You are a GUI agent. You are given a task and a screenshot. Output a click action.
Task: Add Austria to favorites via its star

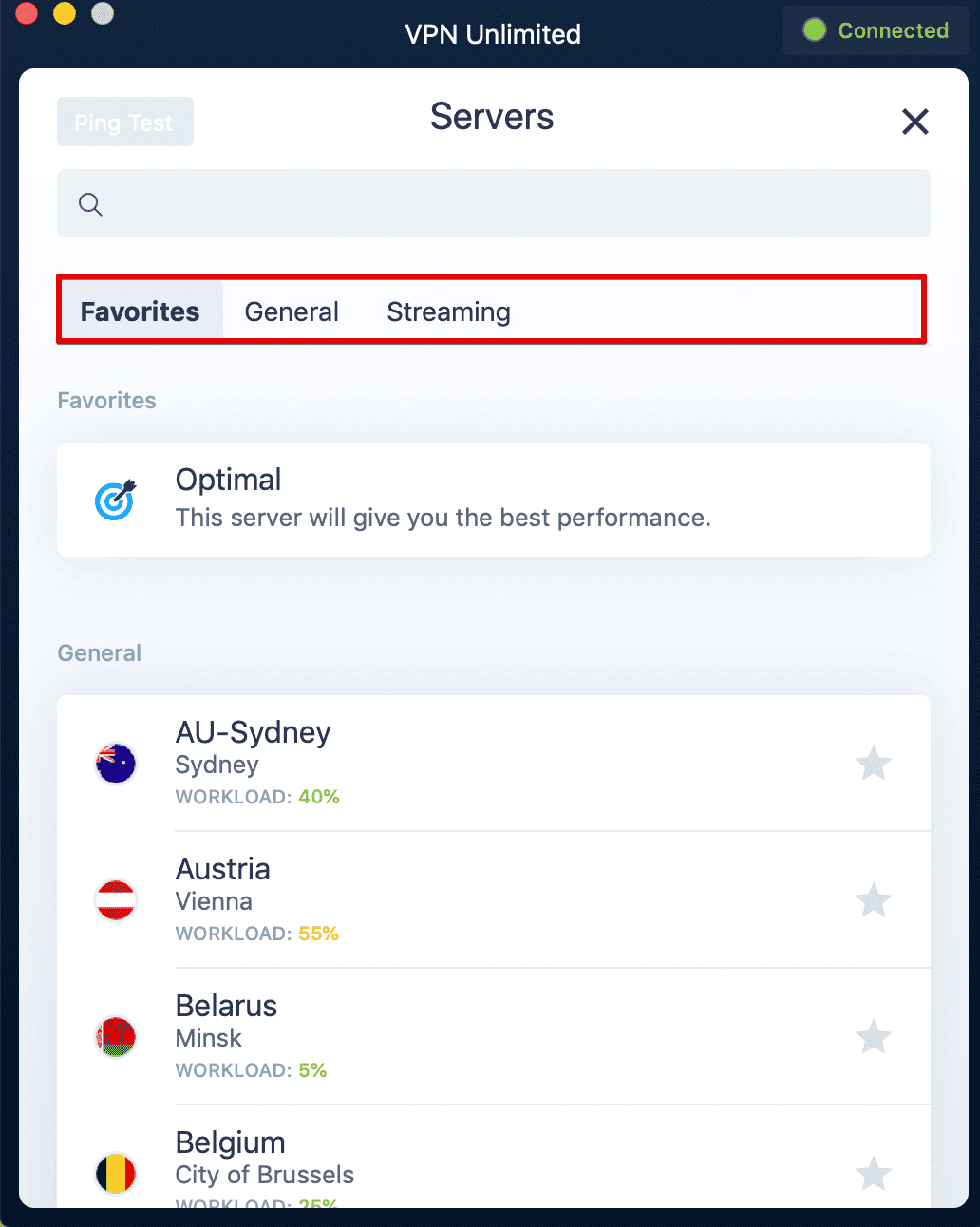[873, 900]
